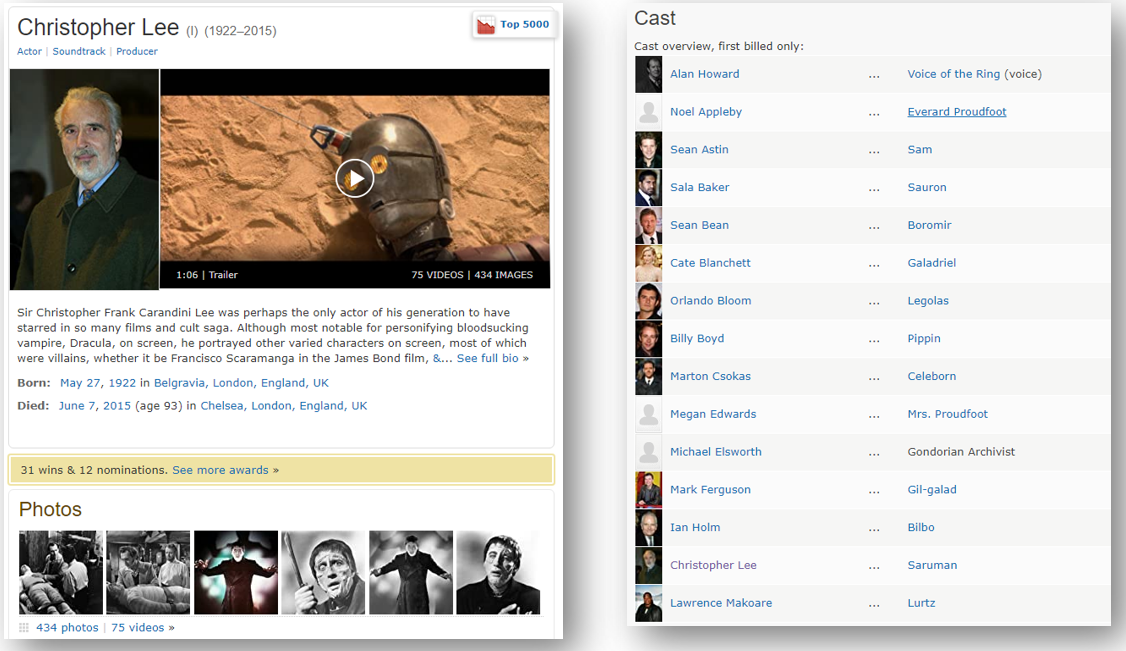
Task: Open the grid icon beside 434 photos
Action: pyautogui.click(x=24, y=628)
